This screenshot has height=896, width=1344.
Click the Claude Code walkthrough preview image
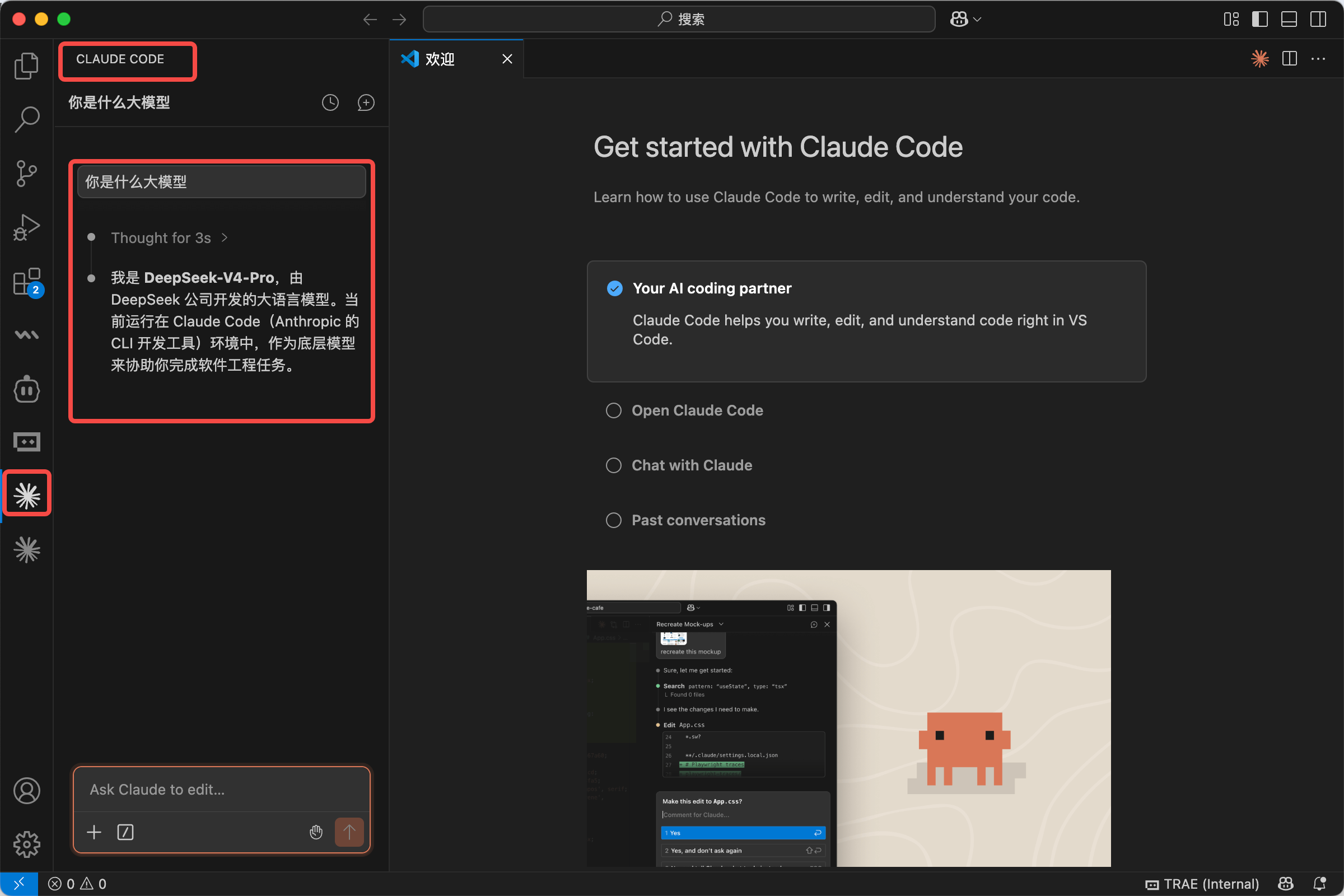[848, 718]
